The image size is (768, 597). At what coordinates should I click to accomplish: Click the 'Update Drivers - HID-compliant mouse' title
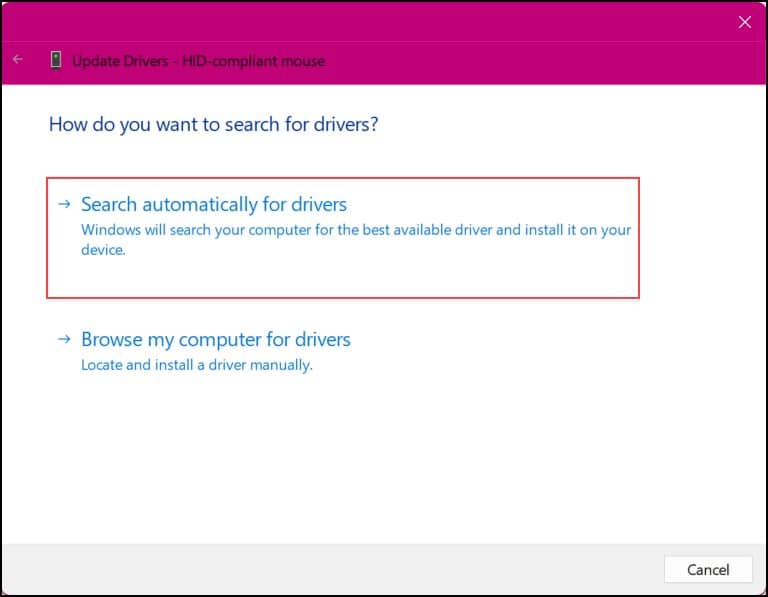point(199,61)
